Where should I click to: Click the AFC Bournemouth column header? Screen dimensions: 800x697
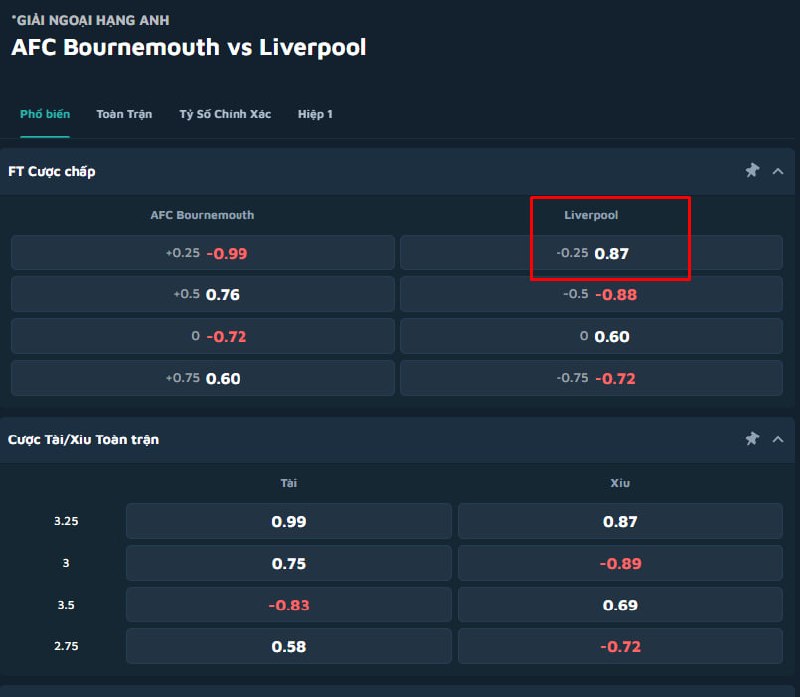[202, 215]
